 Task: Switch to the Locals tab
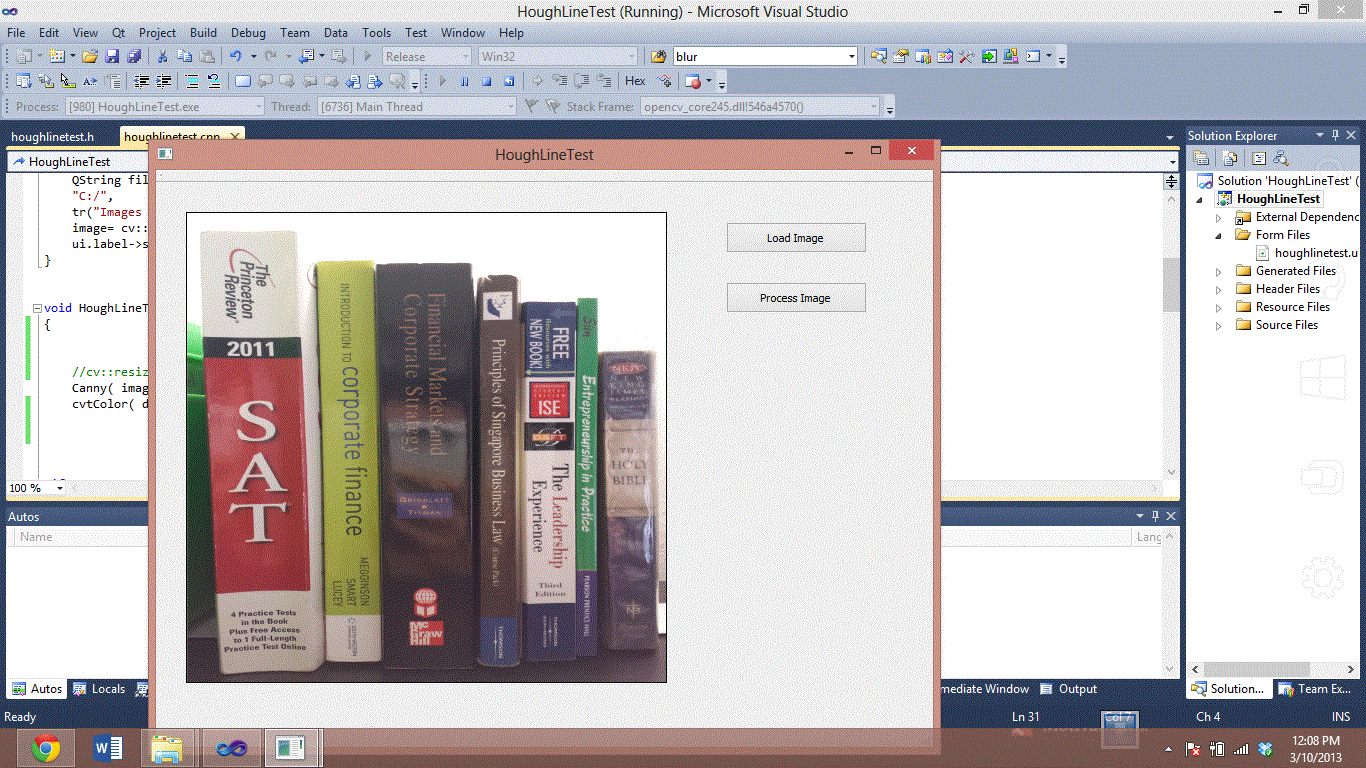click(99, 688)
